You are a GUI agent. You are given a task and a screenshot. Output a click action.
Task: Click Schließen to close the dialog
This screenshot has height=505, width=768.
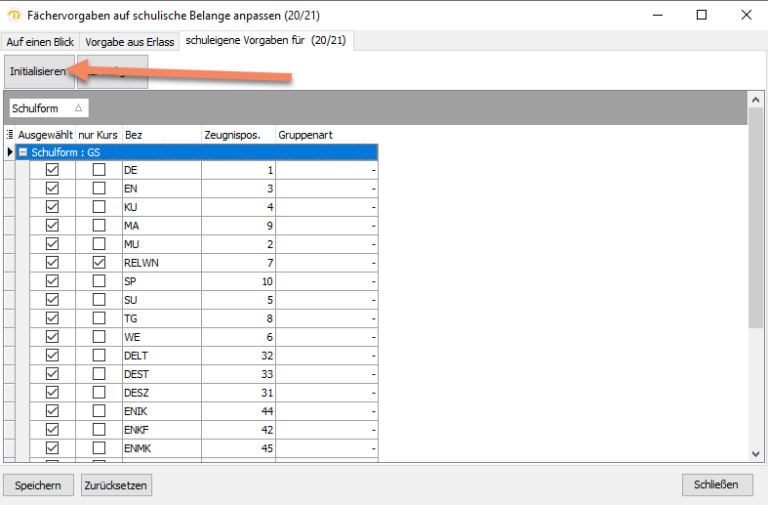[717, 485]
